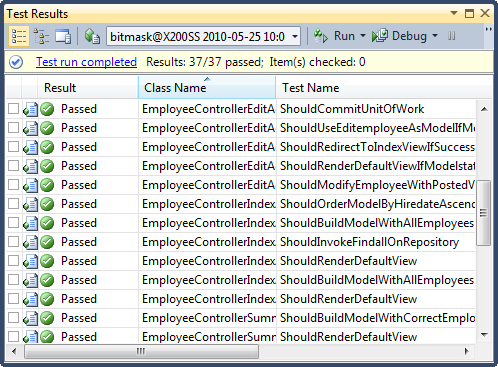Screen dimensions: 498x367
Task: Click green passed checkmark for ShouldInvokeFindallOnRepository
Action: coord(47,242)
